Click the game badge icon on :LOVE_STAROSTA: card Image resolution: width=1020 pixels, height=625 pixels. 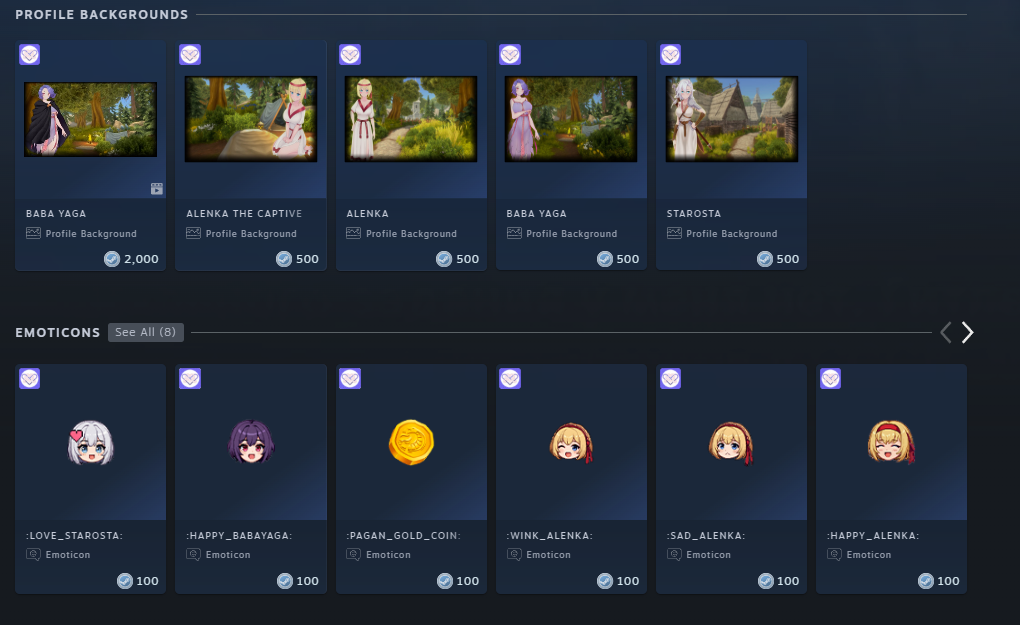(x=29, y=379)
